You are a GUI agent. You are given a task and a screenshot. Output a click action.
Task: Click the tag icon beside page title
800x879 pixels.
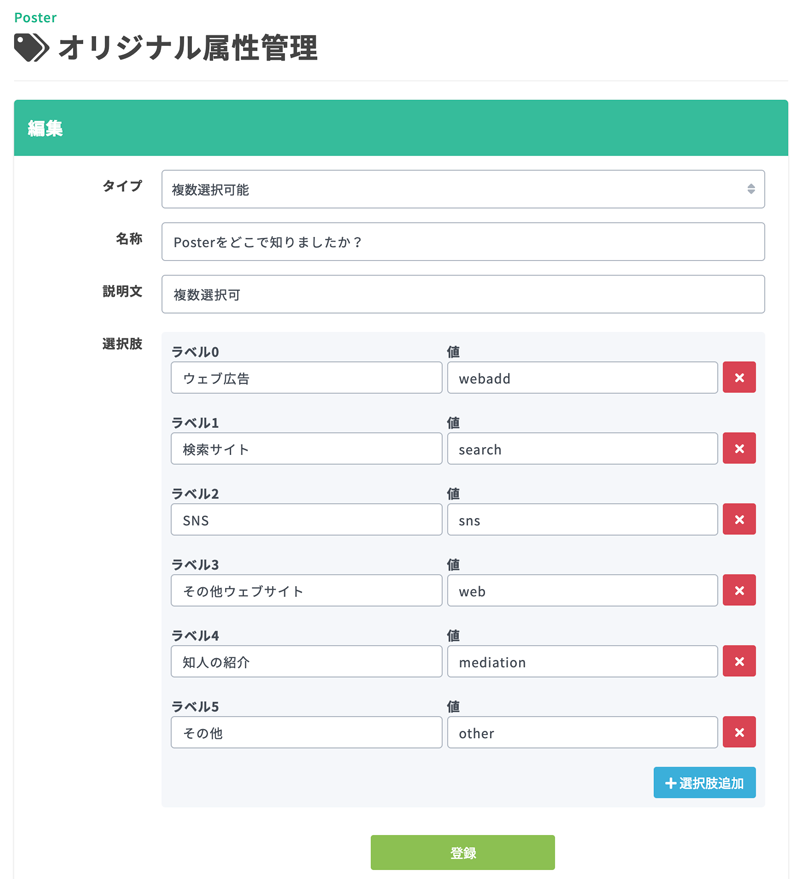(x=31, y=48)
